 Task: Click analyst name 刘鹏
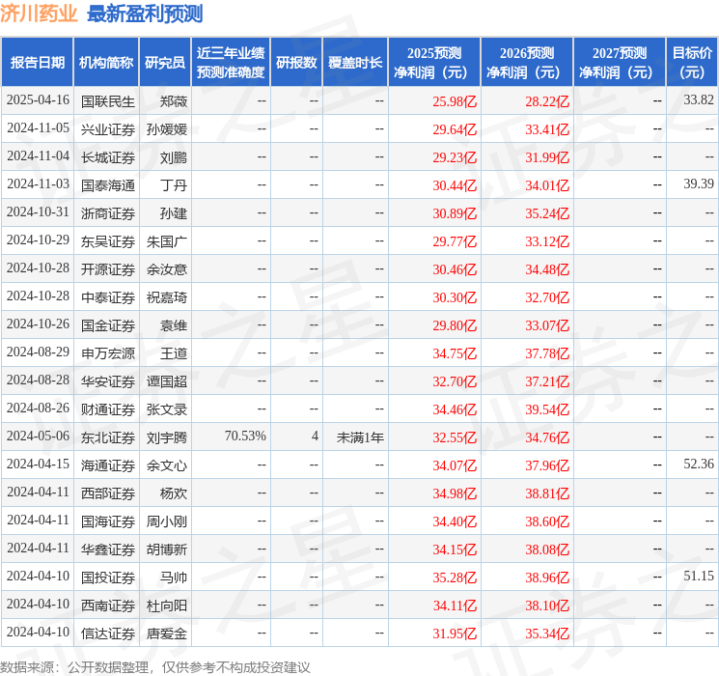(x=173, y=158)
